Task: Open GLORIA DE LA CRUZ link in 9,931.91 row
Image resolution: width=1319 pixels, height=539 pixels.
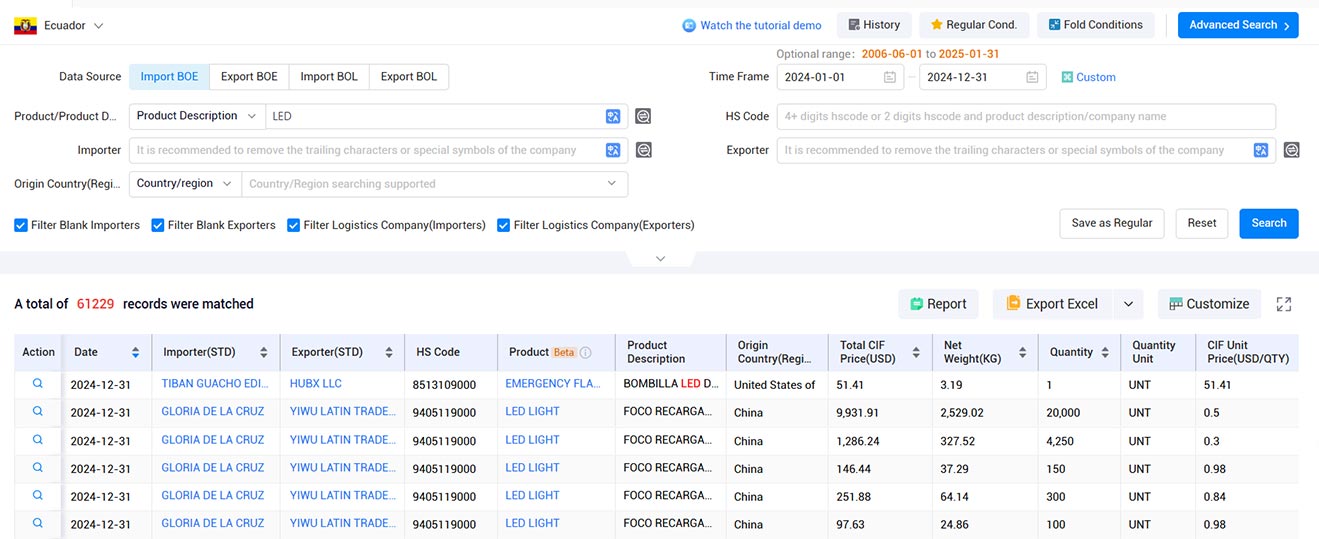Action: (x=213, y=411)
